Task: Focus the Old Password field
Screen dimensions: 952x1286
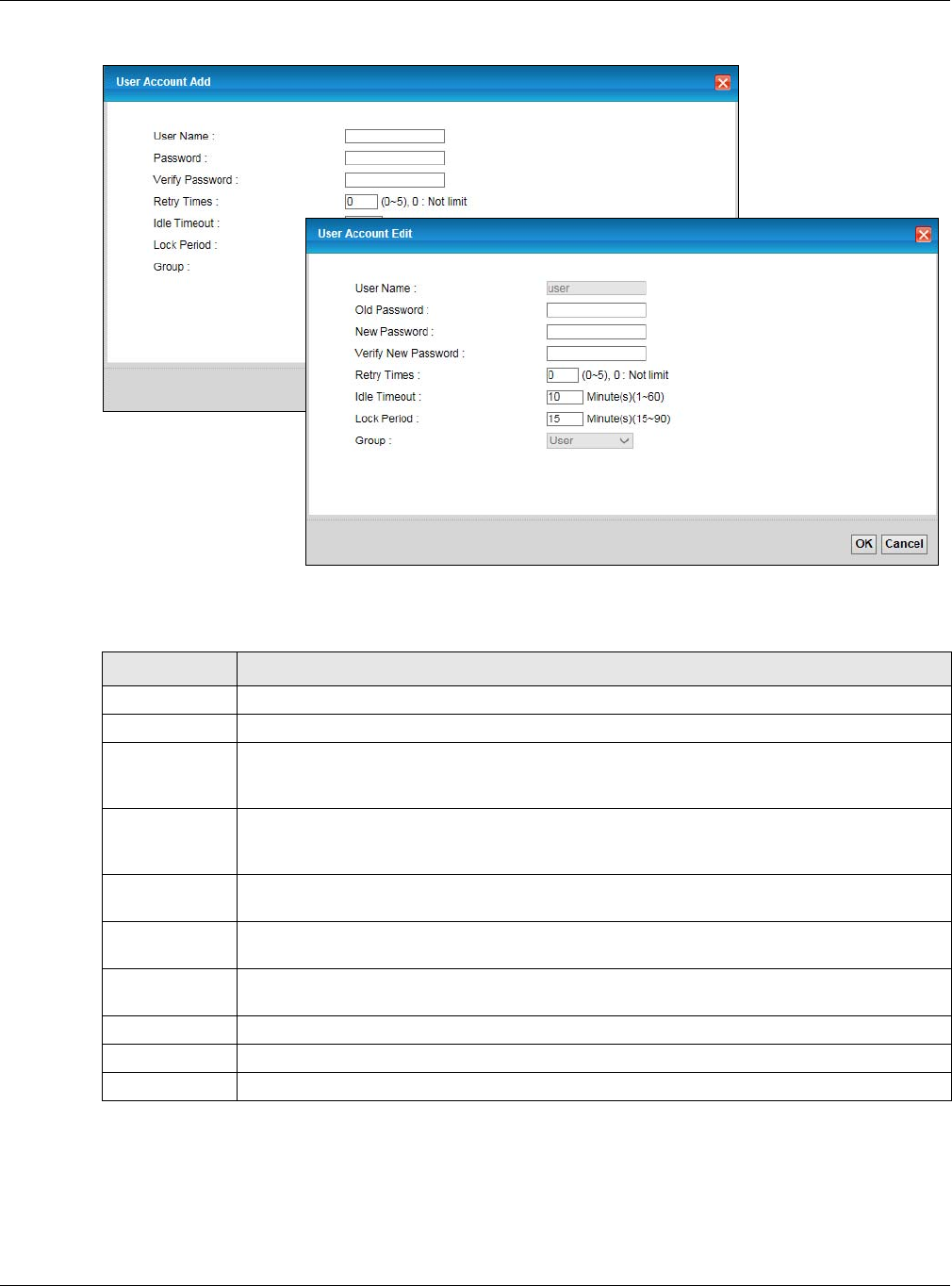Action: point(597,310)
